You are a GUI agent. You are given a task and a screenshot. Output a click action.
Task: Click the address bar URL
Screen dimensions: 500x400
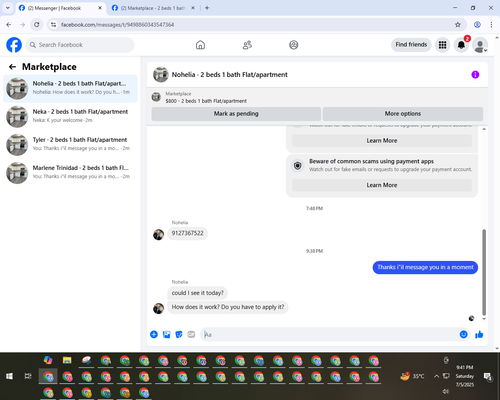click(x=117, y=25)
